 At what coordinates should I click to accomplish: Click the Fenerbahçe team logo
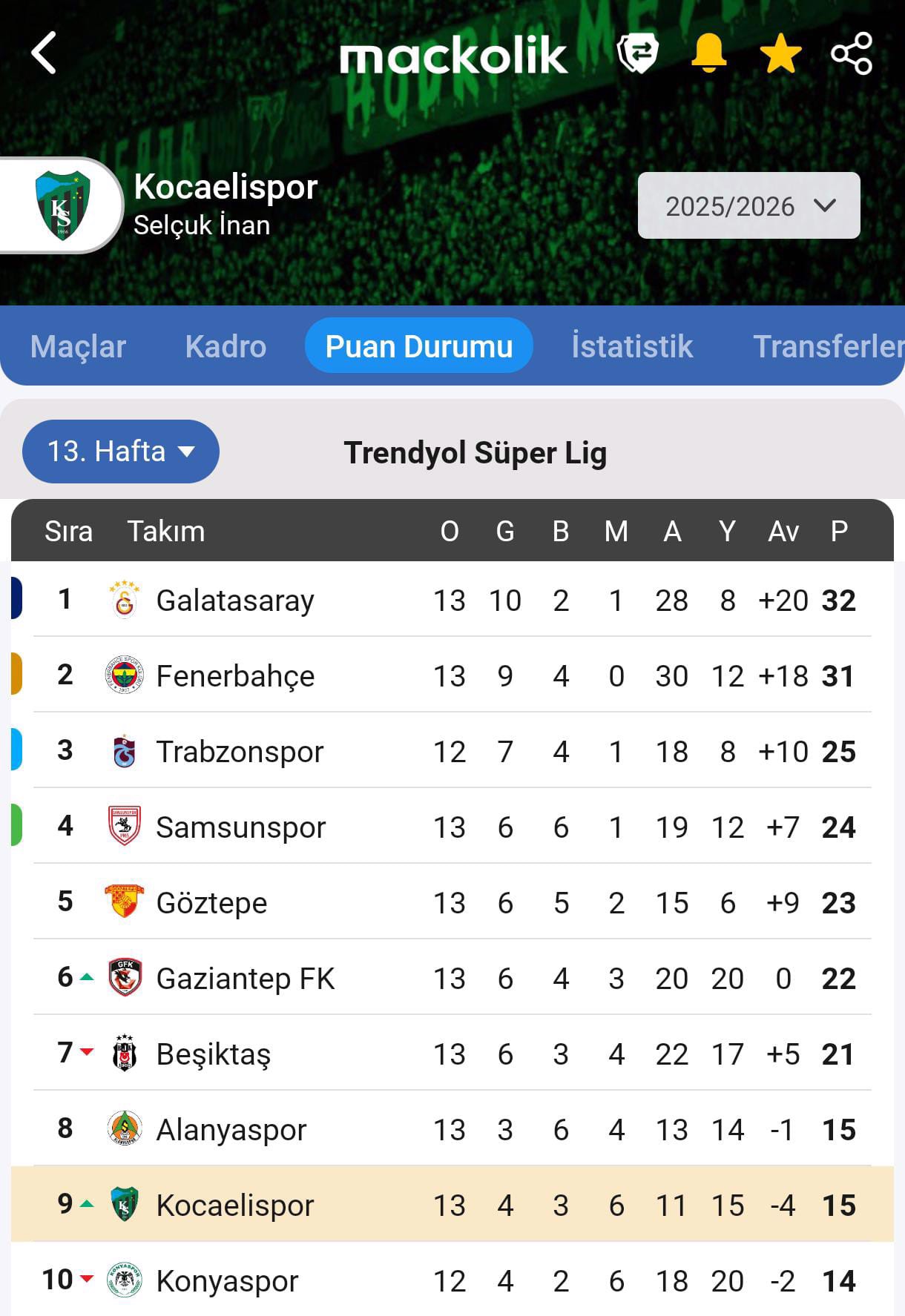click(125, 675)
